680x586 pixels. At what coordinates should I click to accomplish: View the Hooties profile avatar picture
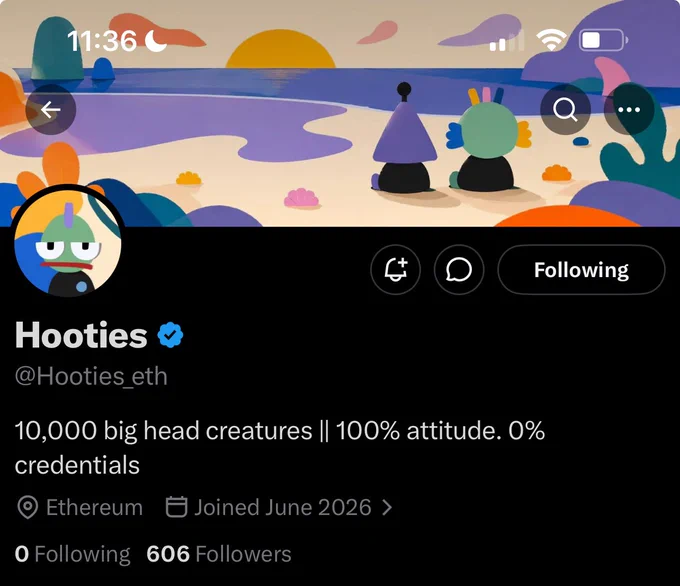68,242
